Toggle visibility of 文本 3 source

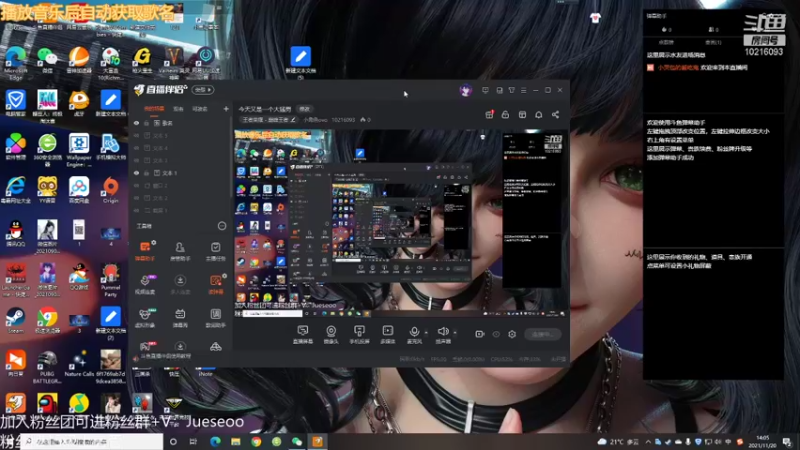pos(136,161)
